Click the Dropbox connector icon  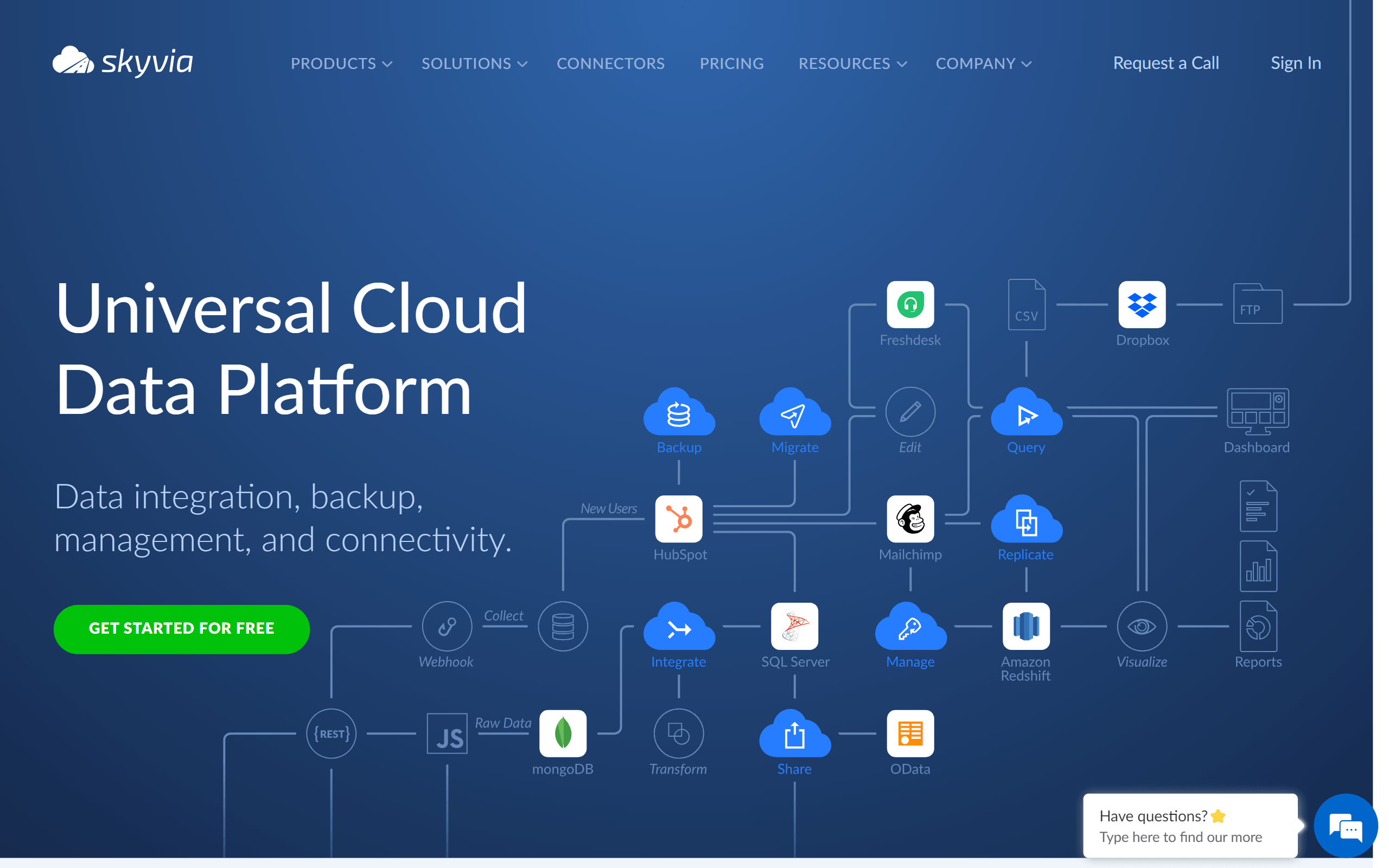point(1142,304)
